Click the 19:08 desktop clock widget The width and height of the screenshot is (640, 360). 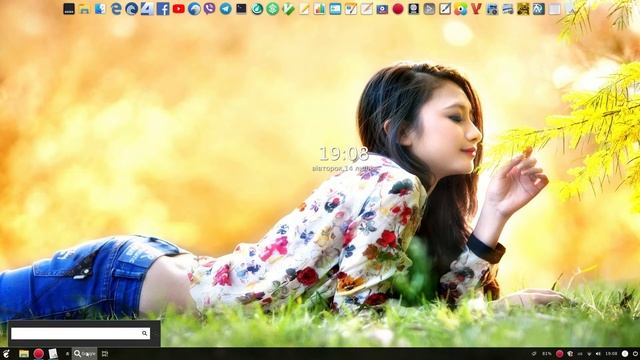[344, 154]
